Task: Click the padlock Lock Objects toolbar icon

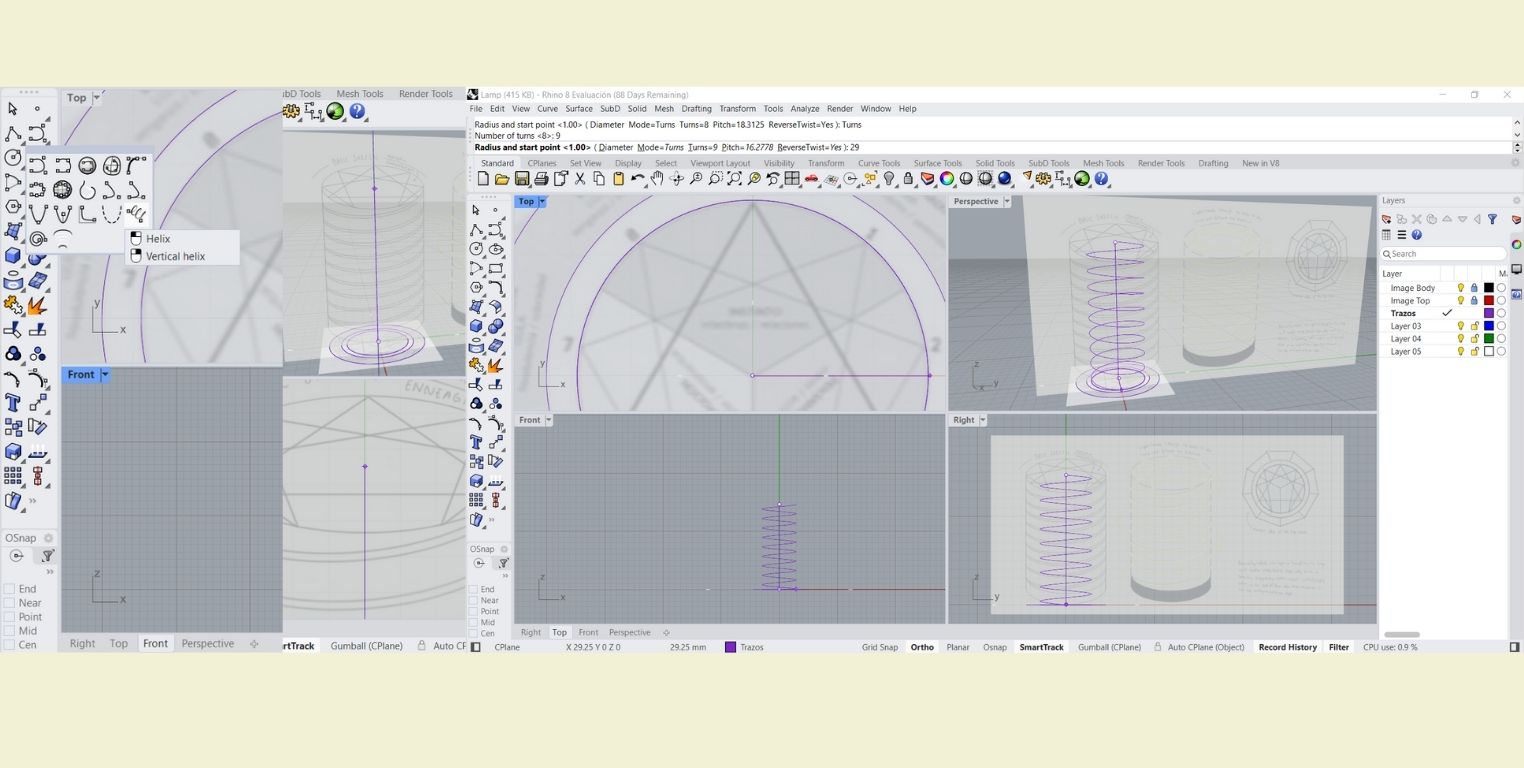Action: (908, 179)
